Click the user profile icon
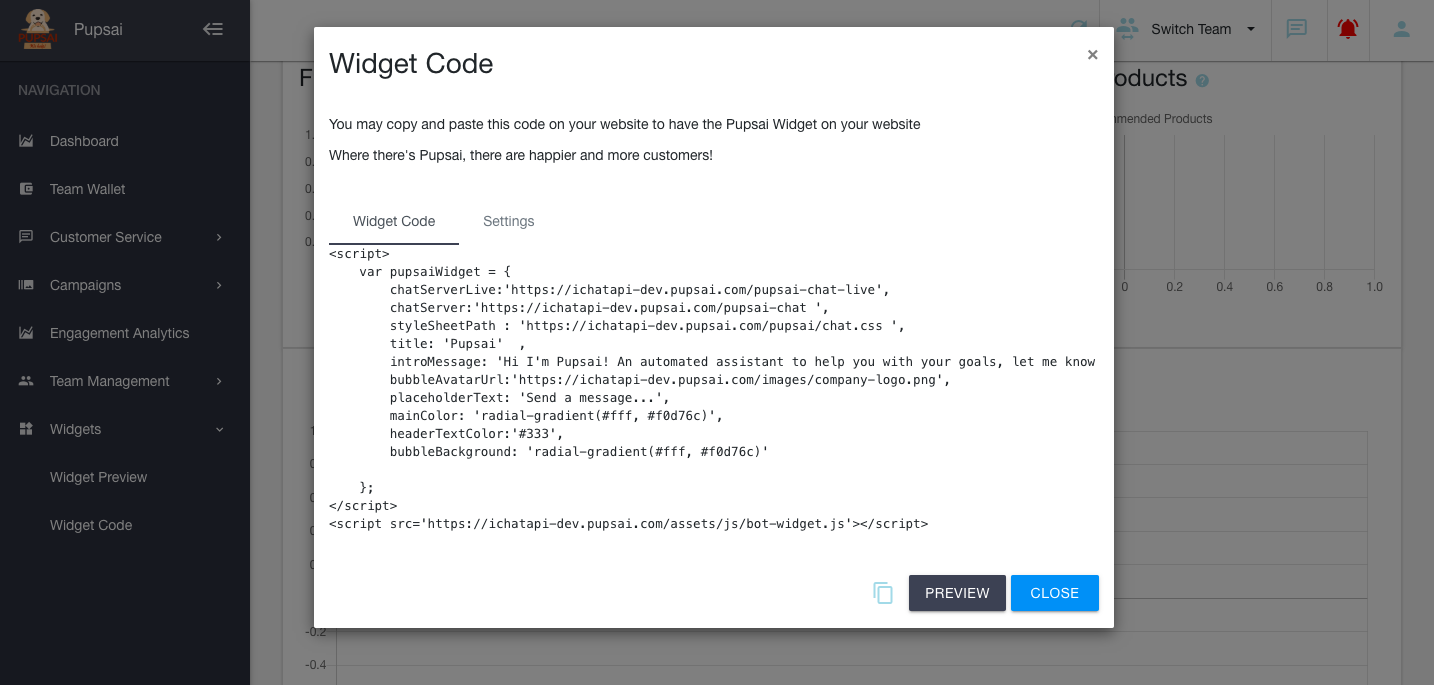 pyautogui.click(x=1401, y=29)
